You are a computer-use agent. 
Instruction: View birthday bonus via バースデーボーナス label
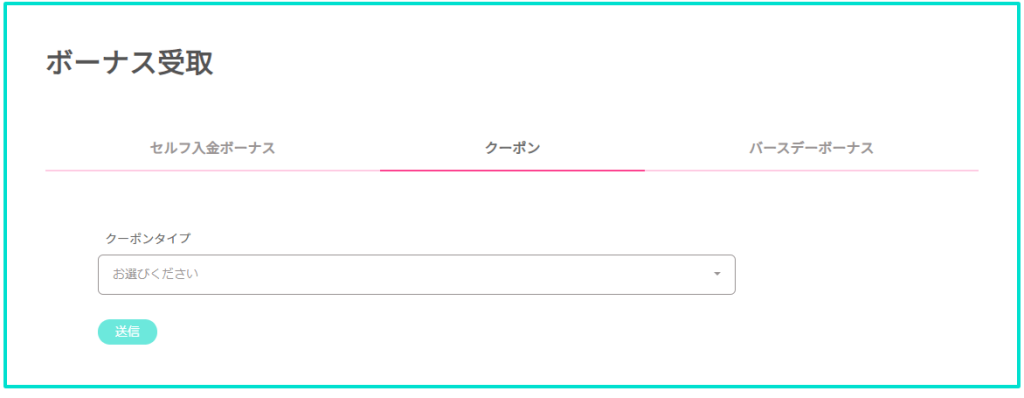(x=811, y=148)
